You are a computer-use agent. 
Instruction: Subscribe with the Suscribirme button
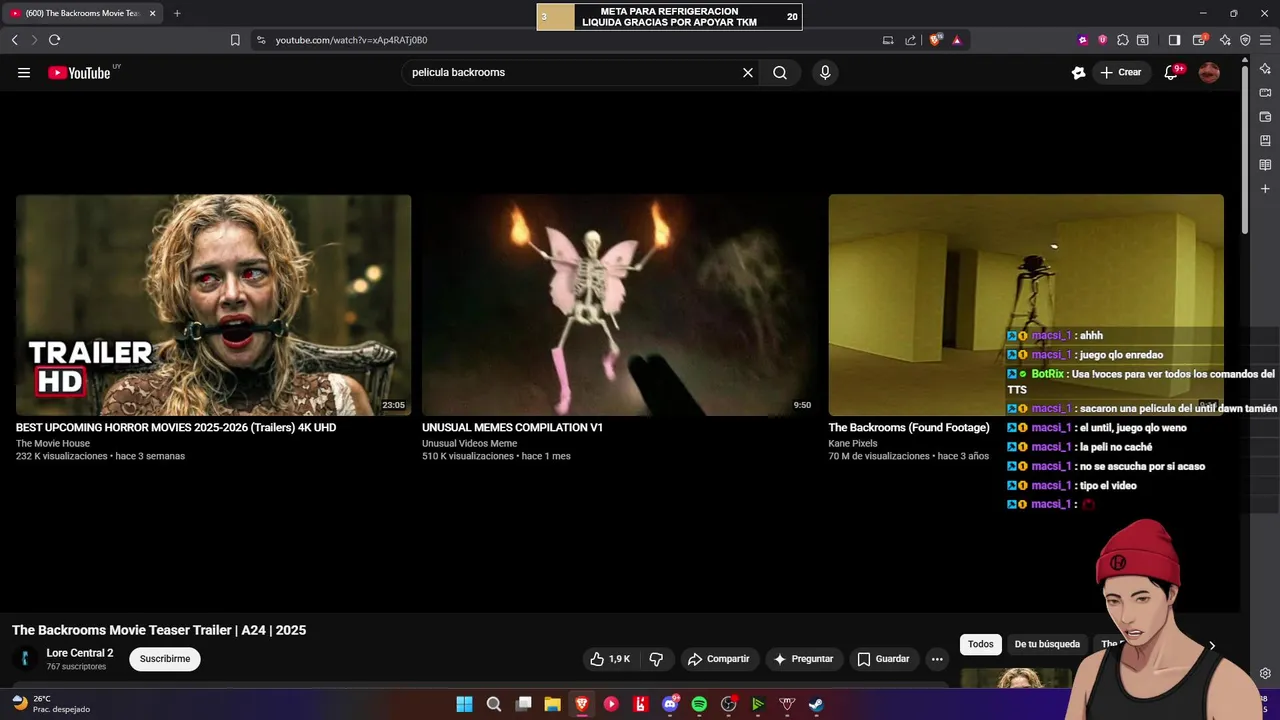(x=165, y=659)
